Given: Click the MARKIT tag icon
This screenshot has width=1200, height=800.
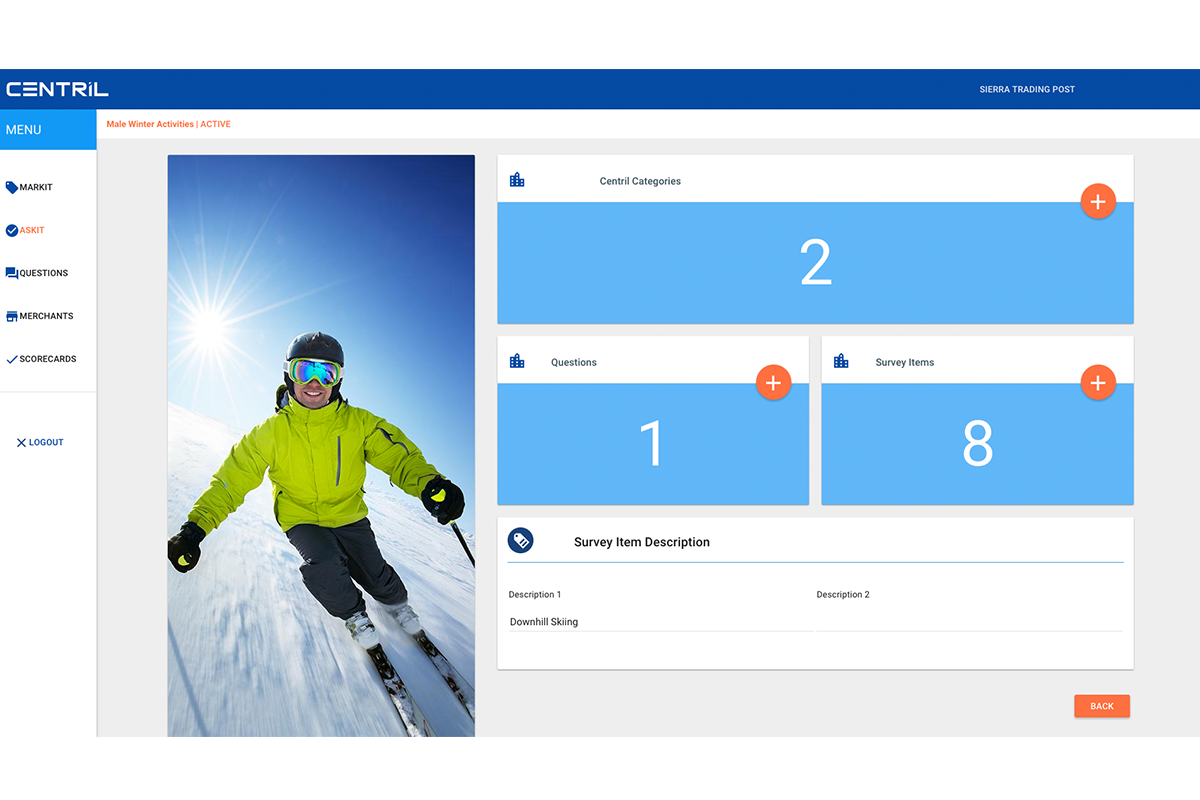Looking at the screenshot, I should pos(12,187).
